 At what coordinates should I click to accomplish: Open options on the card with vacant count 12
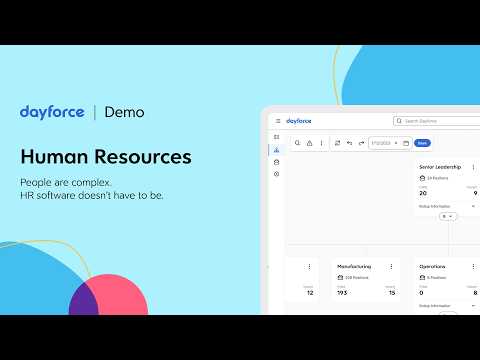coord(309,267)
